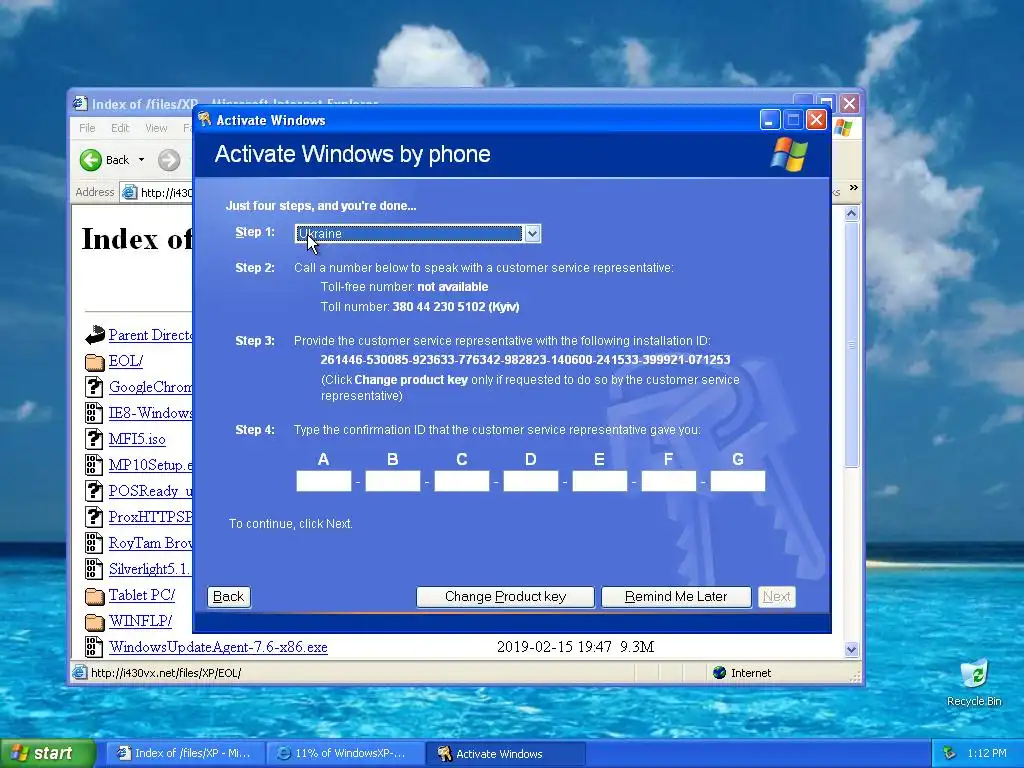Focus confirmation ID field B

(x=392, y=481)
